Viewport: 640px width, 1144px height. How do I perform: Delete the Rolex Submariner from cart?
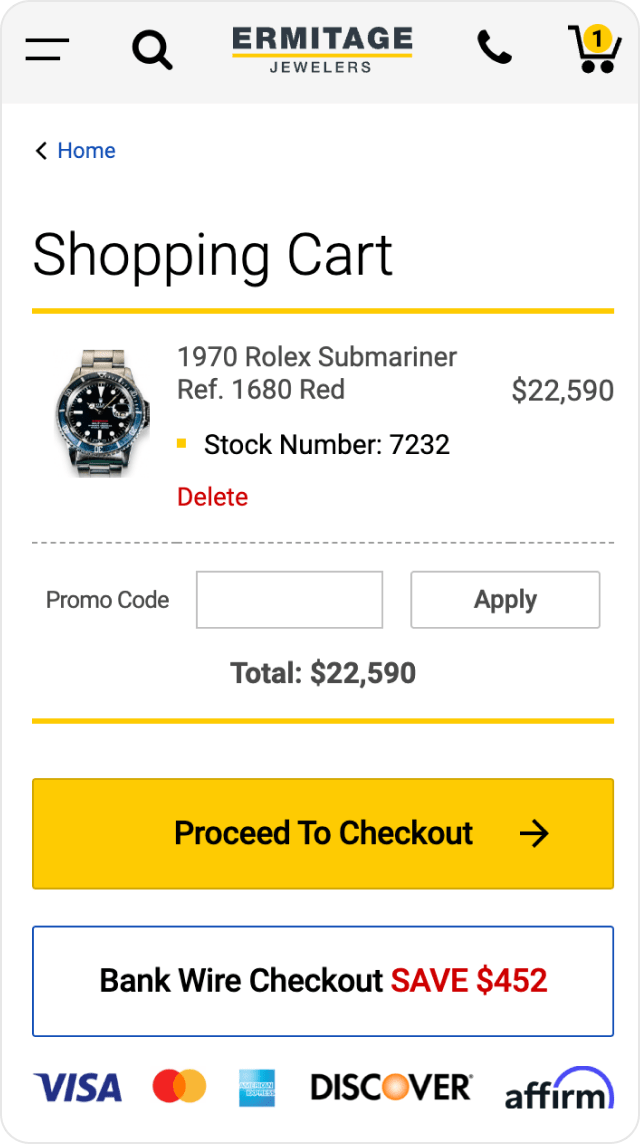212,497
